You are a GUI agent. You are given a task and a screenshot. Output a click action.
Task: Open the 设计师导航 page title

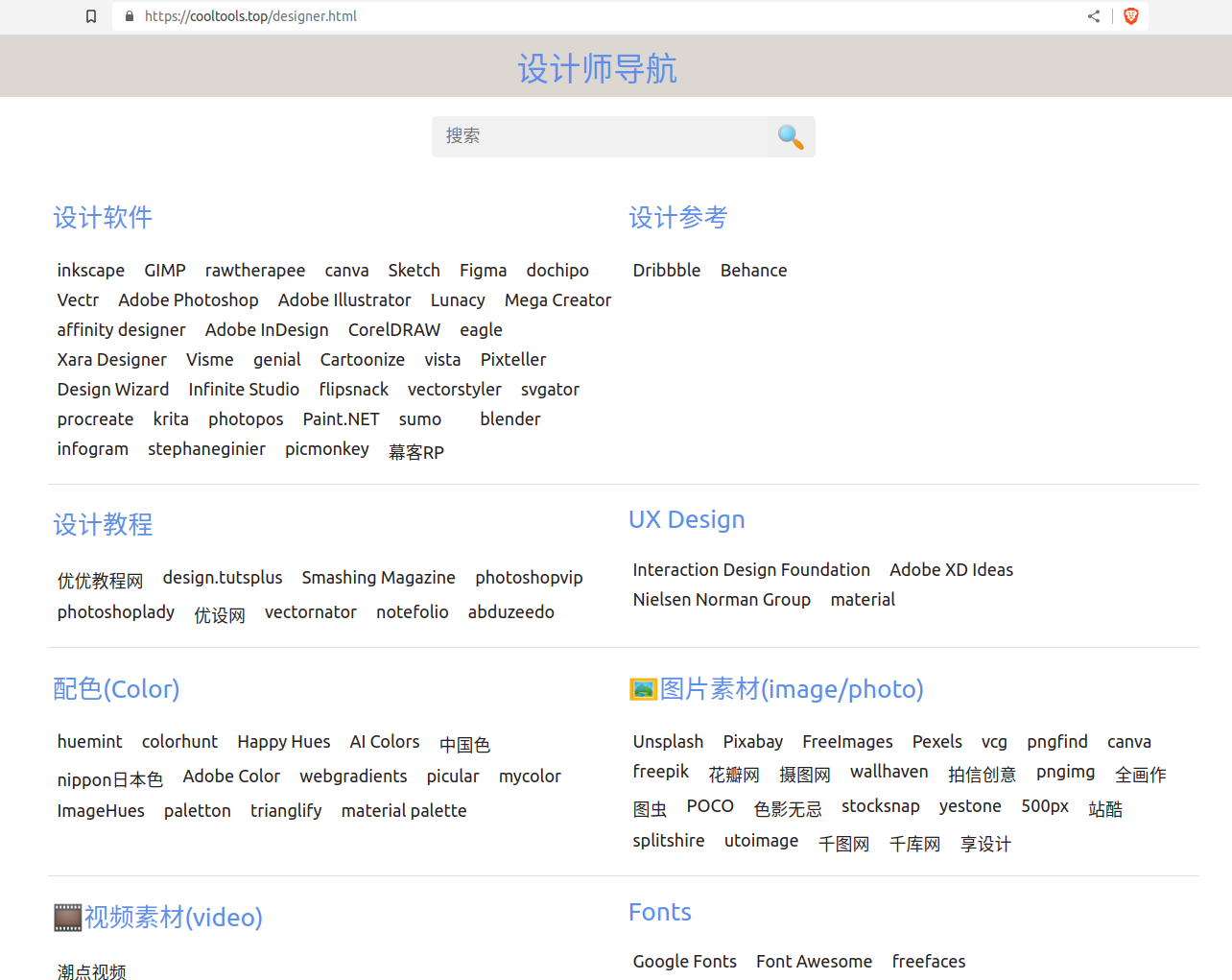click(x=597, y=69)
